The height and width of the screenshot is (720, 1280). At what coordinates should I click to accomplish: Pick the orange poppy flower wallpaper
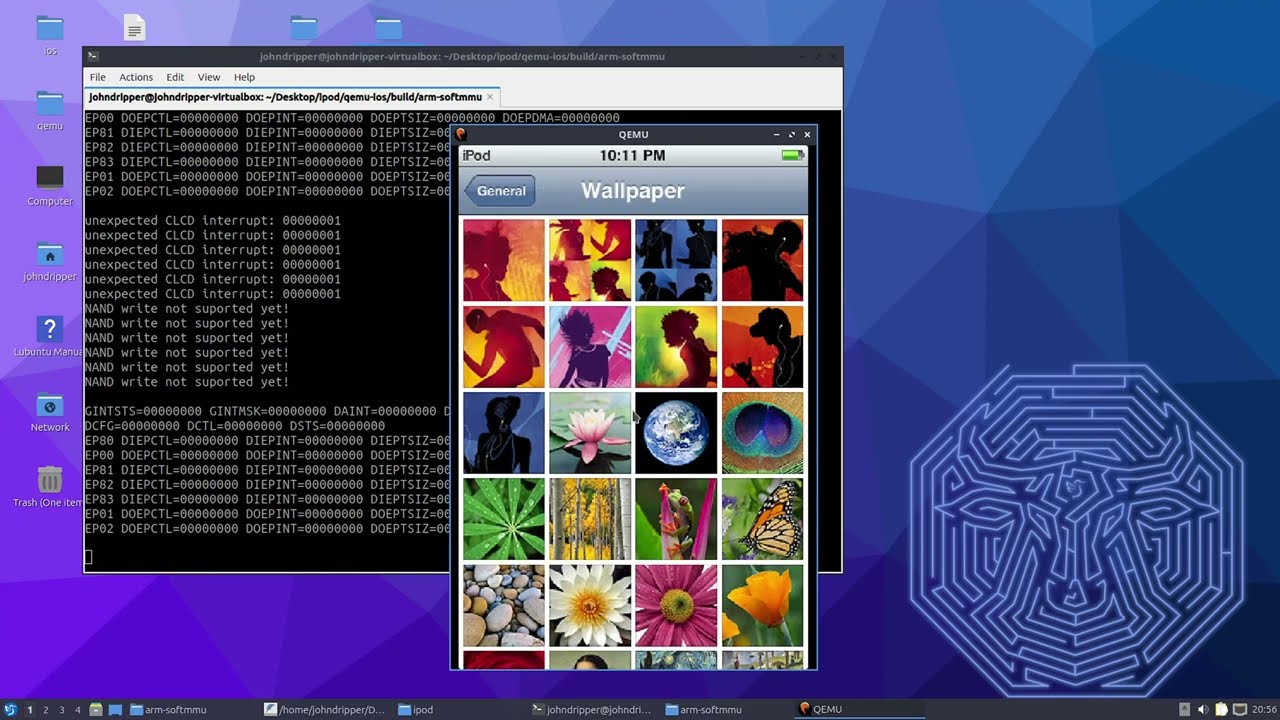[762, 606]
